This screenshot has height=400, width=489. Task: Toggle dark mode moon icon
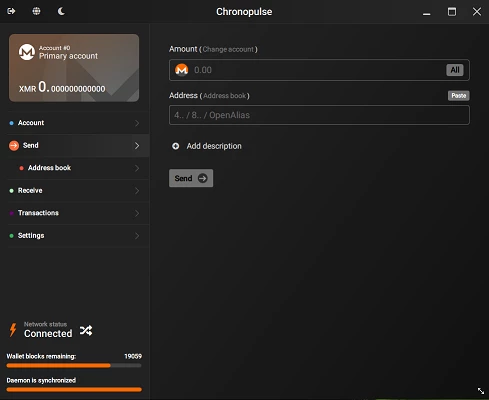61,11
